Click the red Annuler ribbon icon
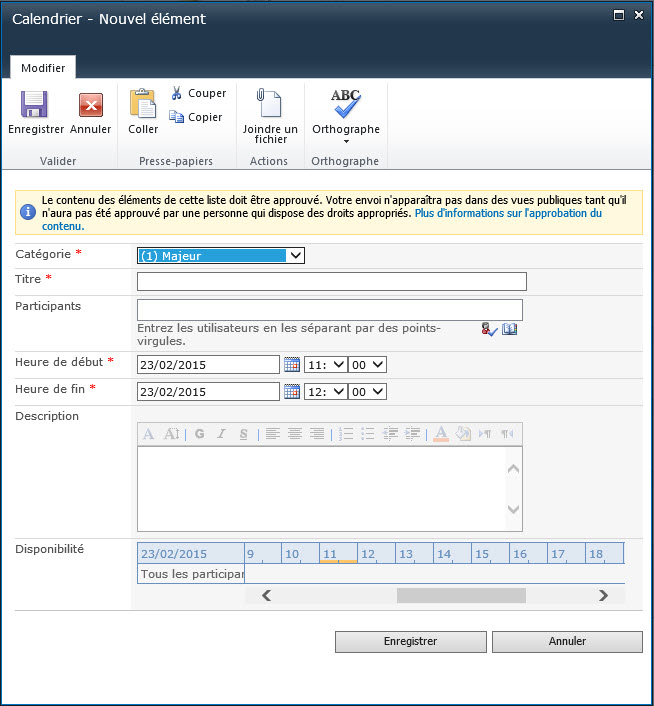Screen dimensions: 654x706 pyautogui.click(x=91, y=105)
